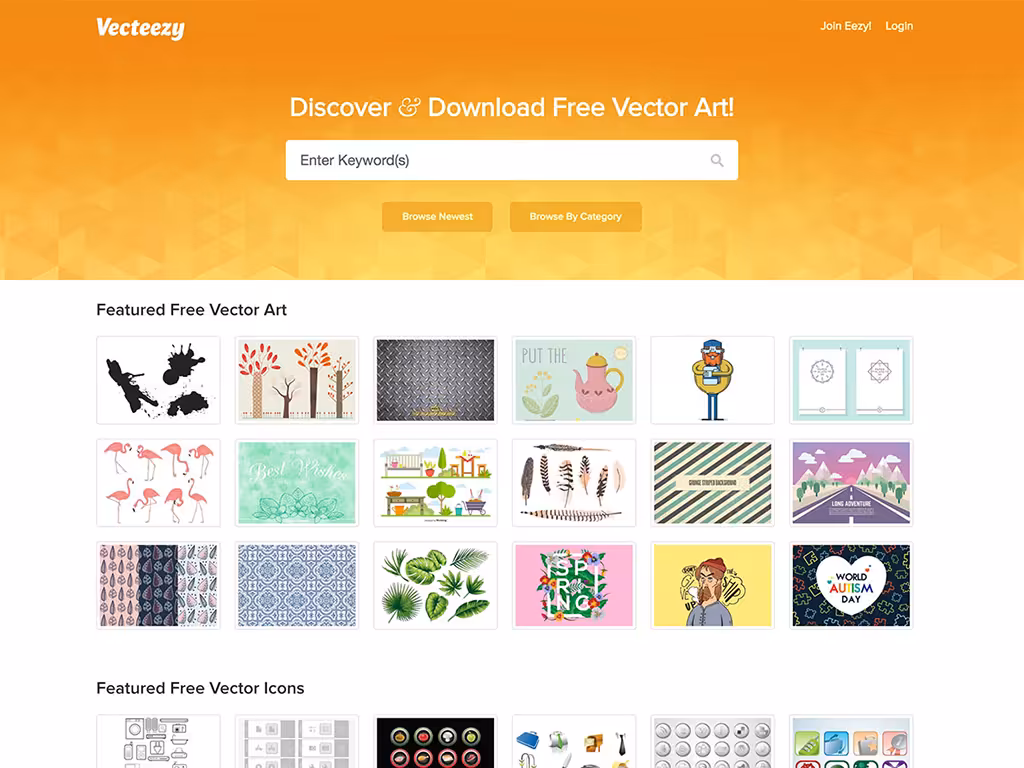Image resolution: width=1024 pixels, height=768 pixels.
Task: Select the pink teapot illustration thumbnail
Action: click(x=573, y=380)
